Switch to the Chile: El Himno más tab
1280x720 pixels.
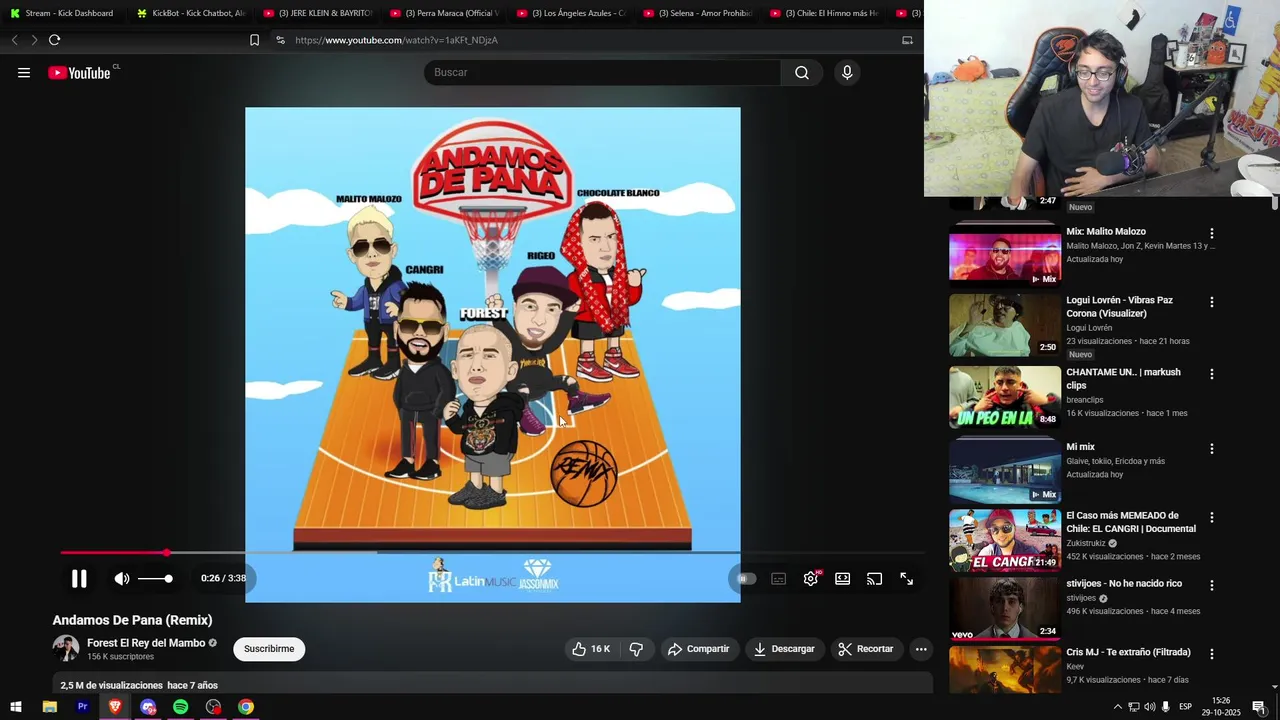(824, 13)
